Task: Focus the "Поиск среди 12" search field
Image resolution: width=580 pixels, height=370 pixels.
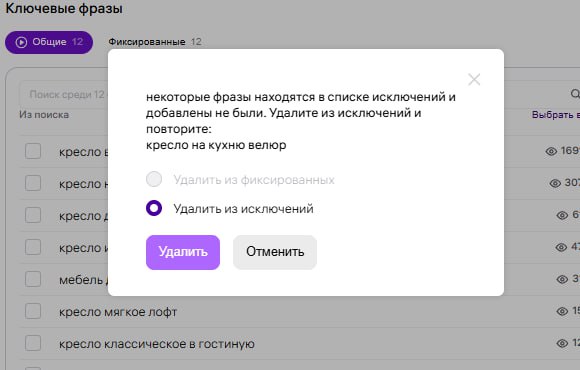Action: [x=63, y=94]
